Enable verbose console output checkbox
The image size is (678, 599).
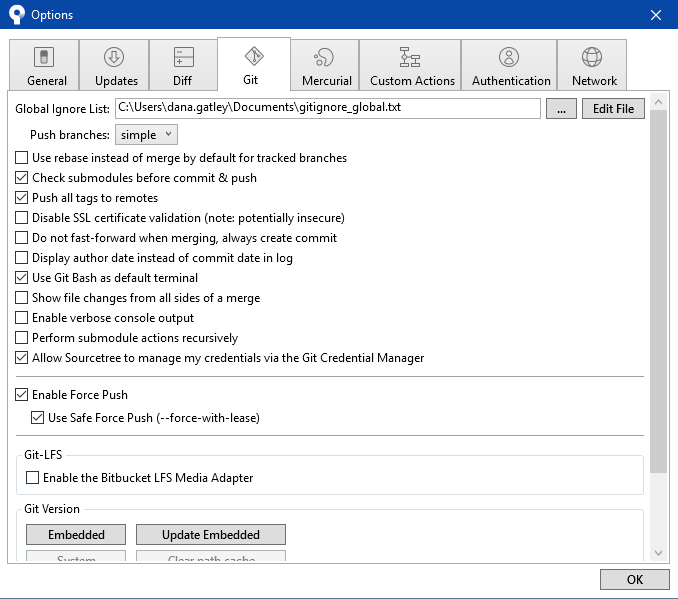[22, 317]
